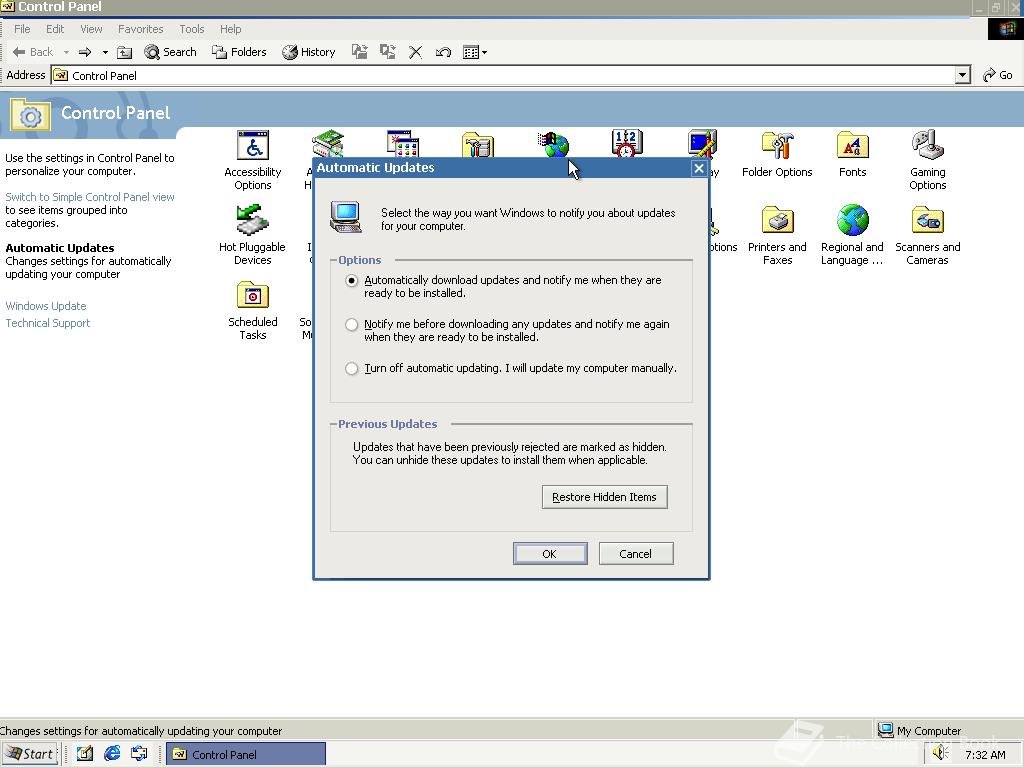The image size is (1024, 768).
Task: Open Regional and Language options icon
Action: (852, 235)
